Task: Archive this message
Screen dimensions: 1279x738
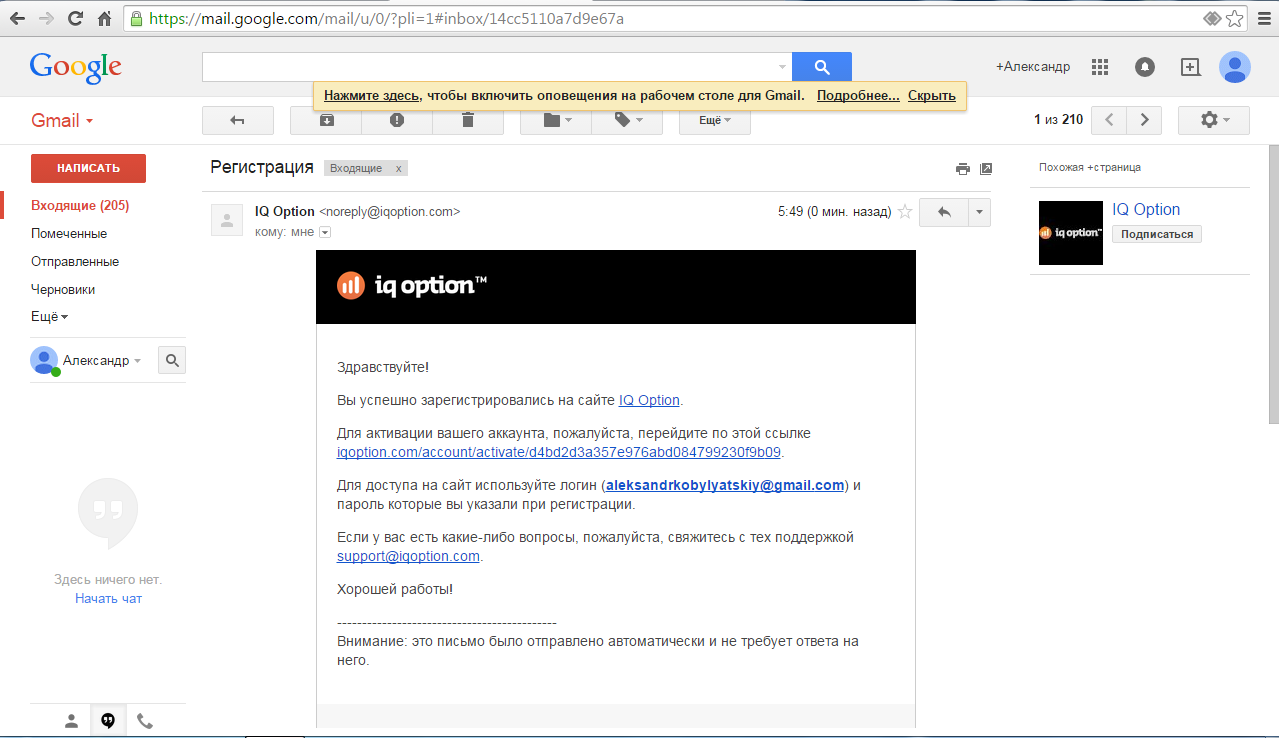Action: tap(326, 120)
